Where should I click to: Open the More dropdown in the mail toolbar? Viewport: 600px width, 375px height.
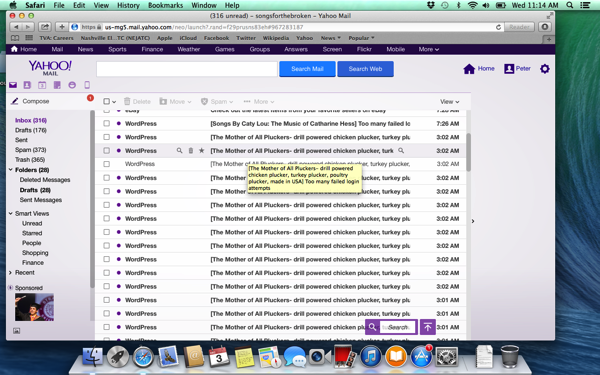pyautogui.click(x=259, y=101)
